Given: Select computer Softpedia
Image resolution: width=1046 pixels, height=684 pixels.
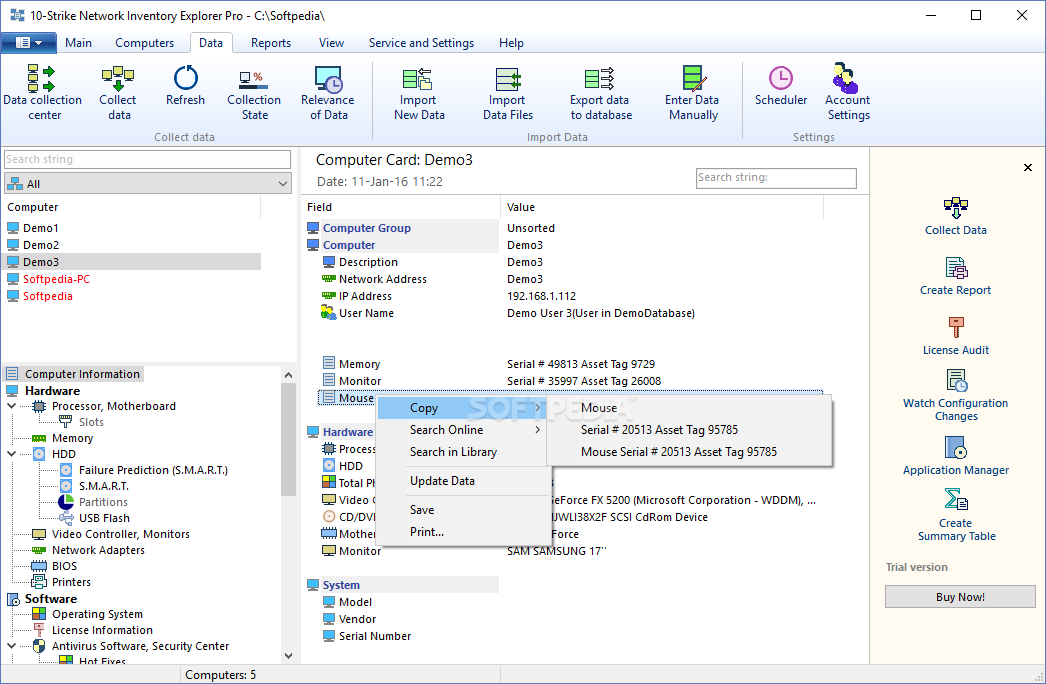Looking at the screenshot, I should pos(47,296).
